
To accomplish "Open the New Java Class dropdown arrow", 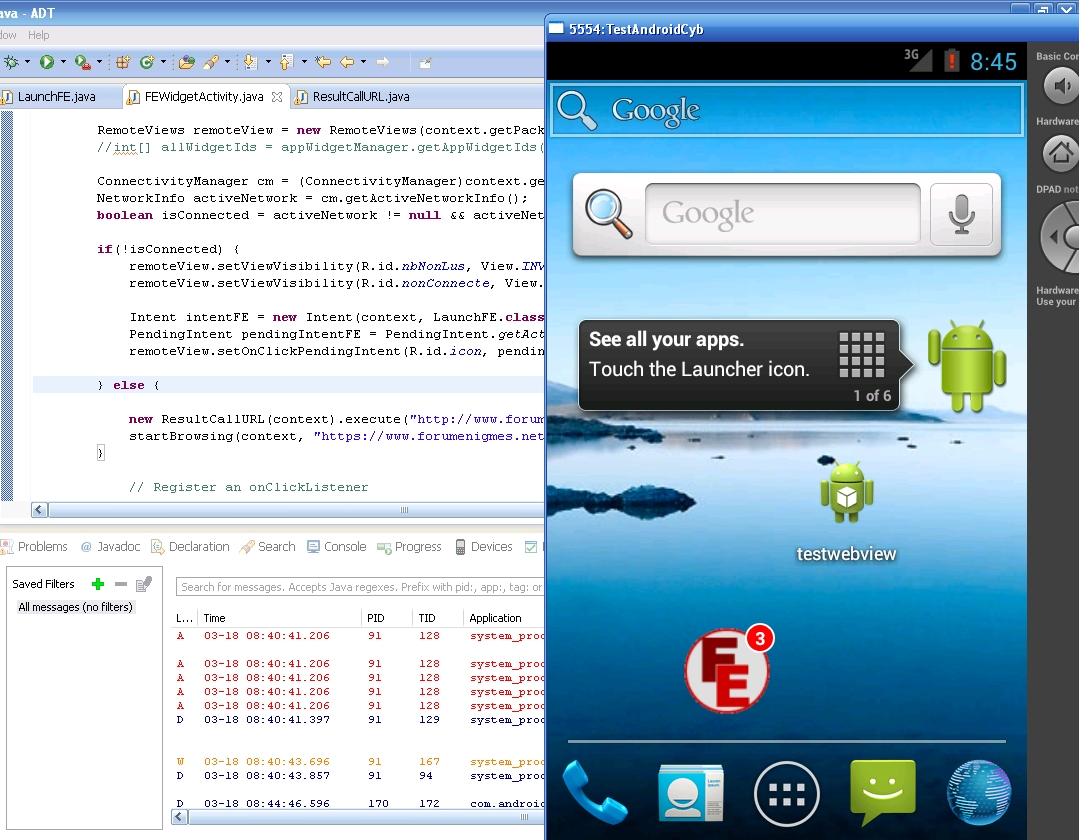I will pos(163,62).
